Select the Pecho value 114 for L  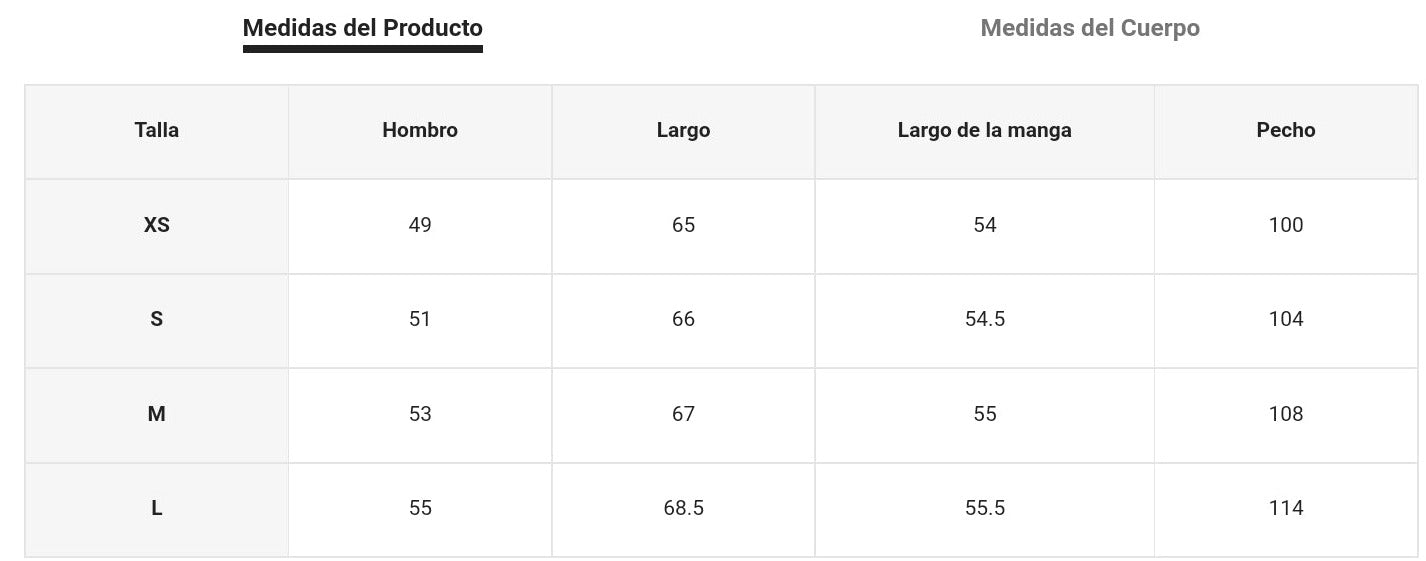[x=1286, y=508]
